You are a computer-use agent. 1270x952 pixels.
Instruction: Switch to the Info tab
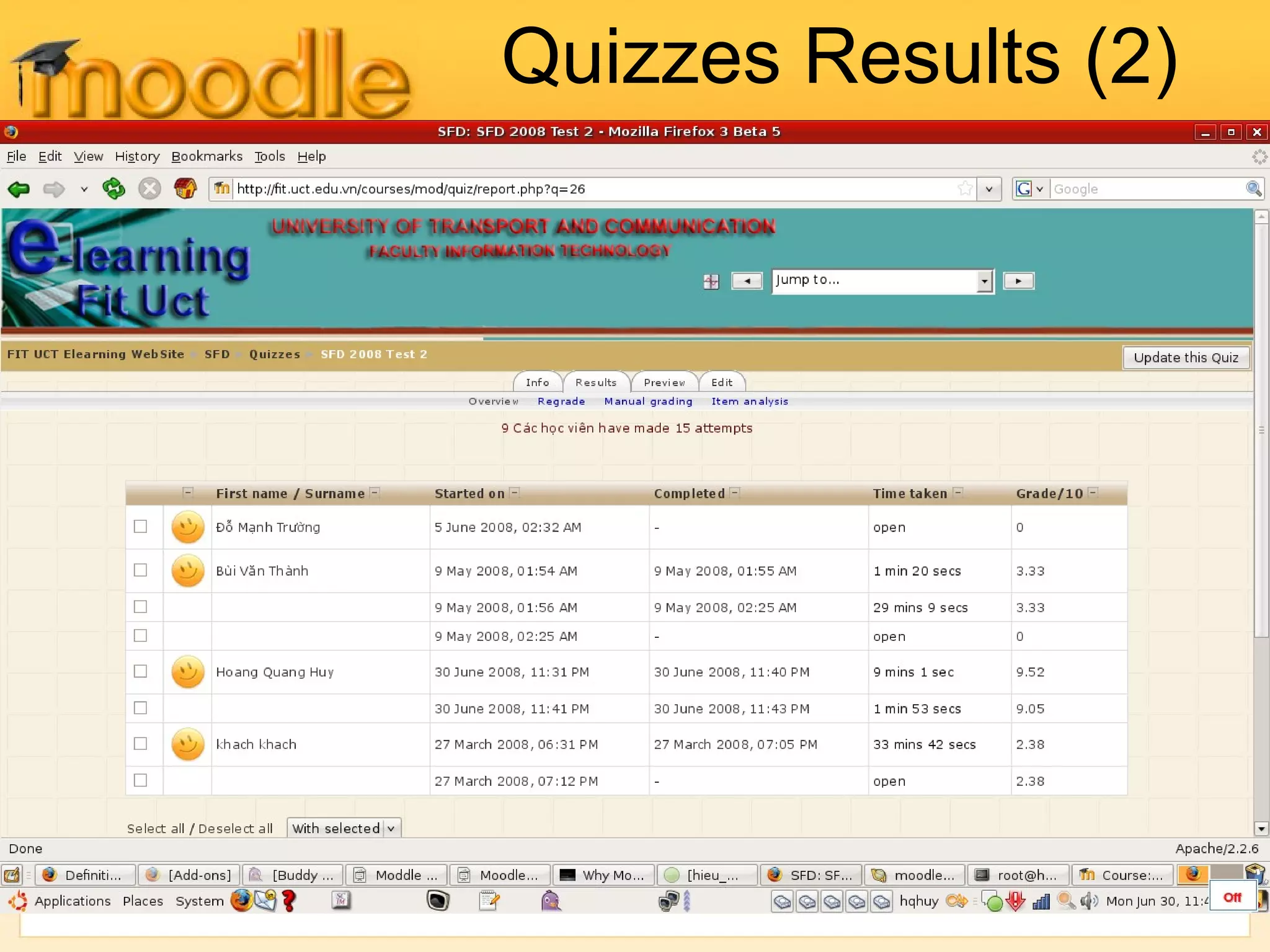pos(537,382)
